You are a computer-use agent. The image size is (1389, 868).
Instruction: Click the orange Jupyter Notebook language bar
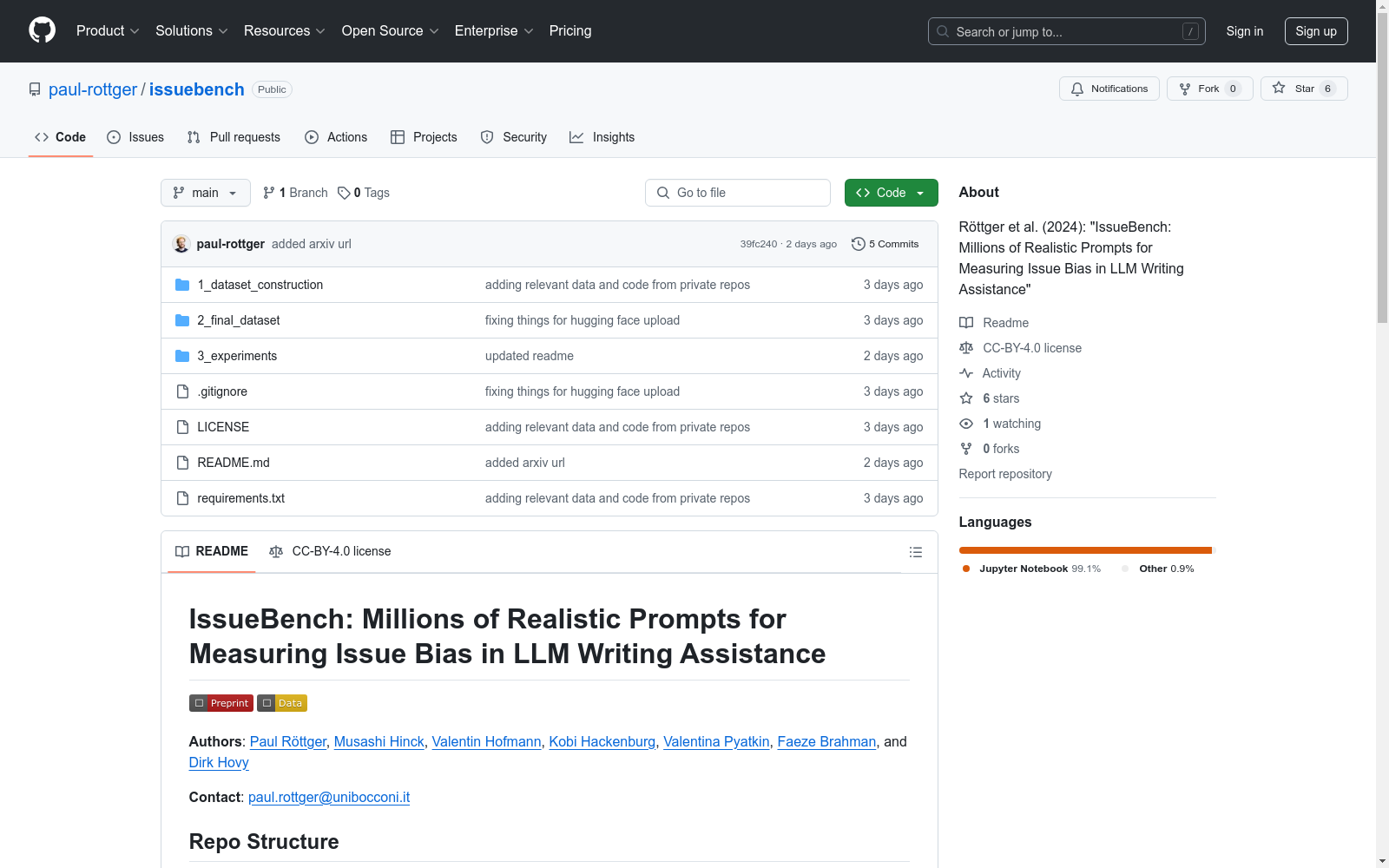(x=1084, y=550)
